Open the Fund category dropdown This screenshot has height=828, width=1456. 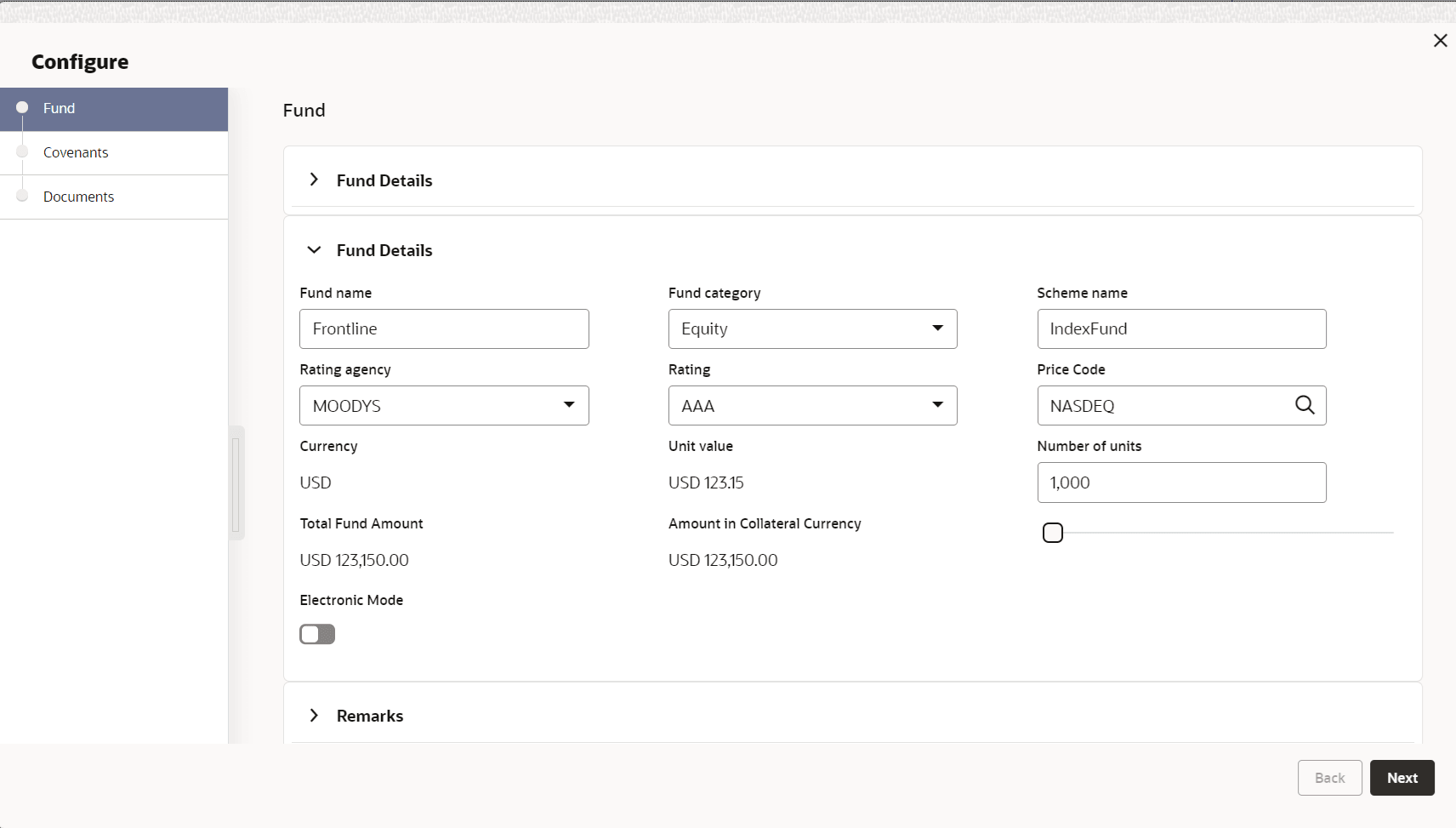(x=812, y=328)
